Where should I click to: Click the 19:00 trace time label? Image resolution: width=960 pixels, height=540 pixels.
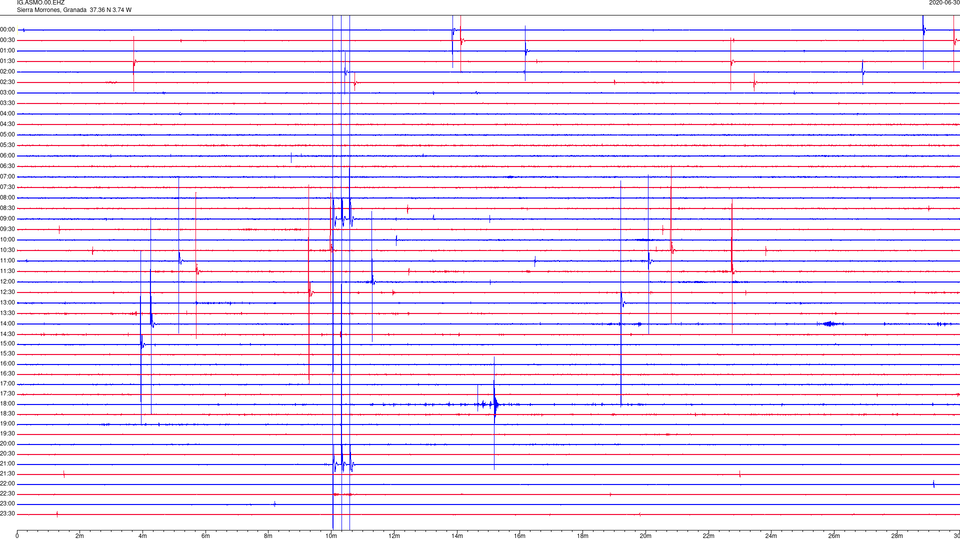click(7, 424)
